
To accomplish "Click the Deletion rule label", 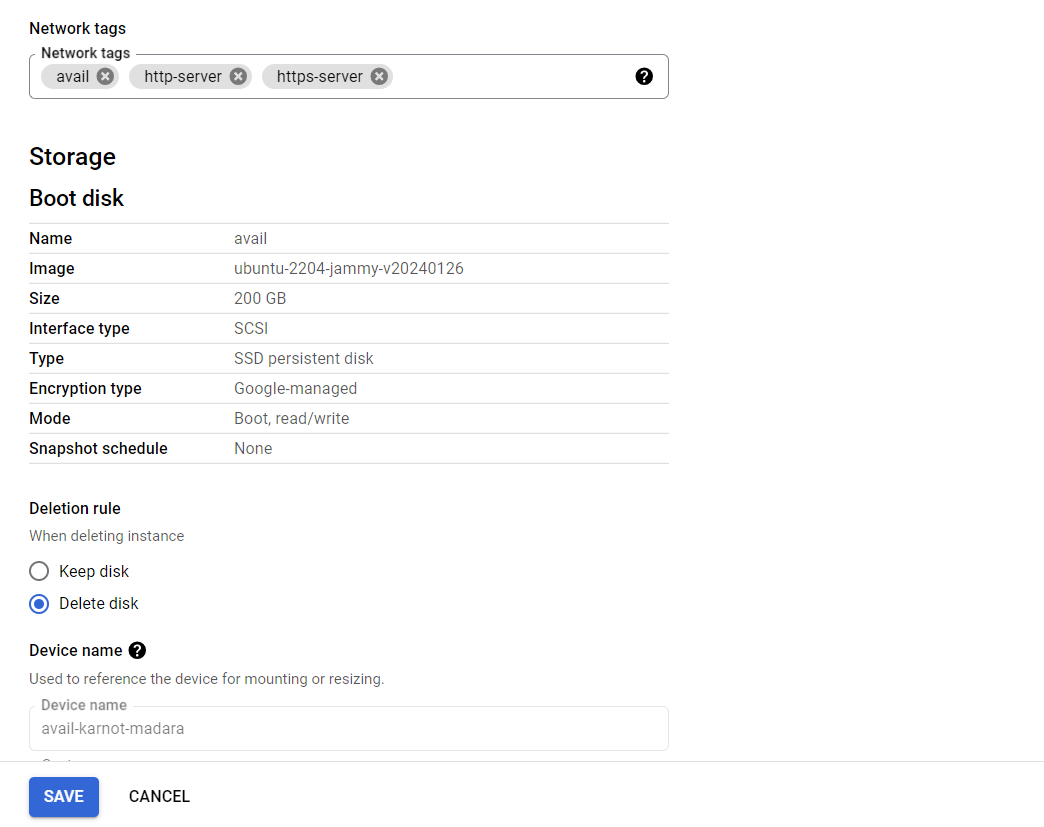I will (75, 509).
